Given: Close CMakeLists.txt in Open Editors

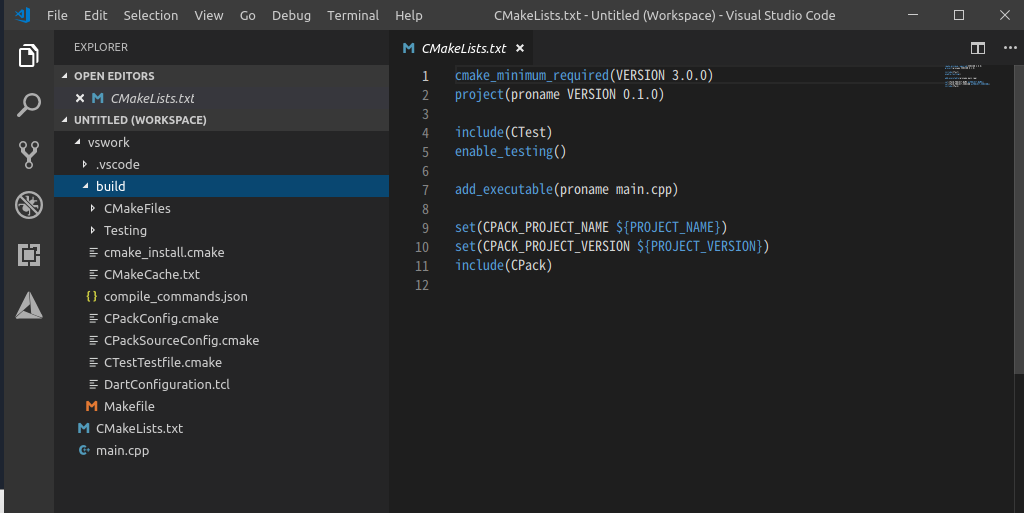Looking at the screenshot, I should pos(80,98).
